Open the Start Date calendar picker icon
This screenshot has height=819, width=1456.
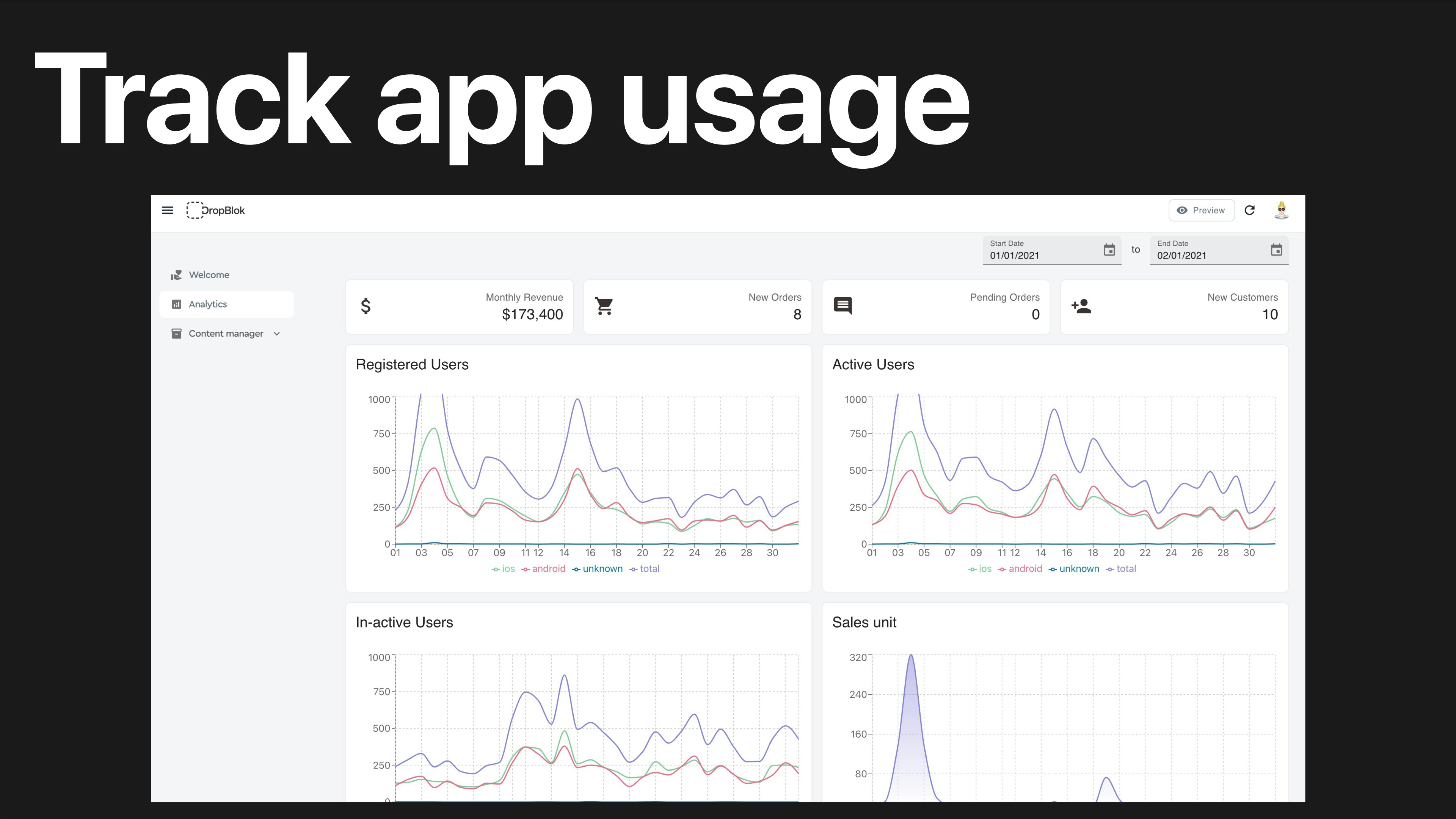click(x=1109, y=250)
